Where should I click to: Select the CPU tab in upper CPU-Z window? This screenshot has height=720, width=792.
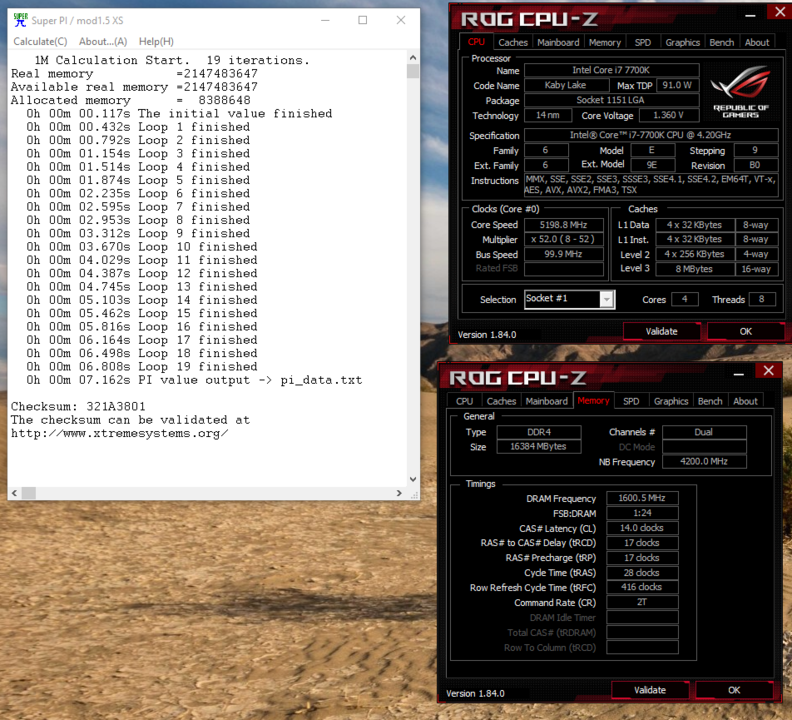pyautogui.click(x=476, y=42)
